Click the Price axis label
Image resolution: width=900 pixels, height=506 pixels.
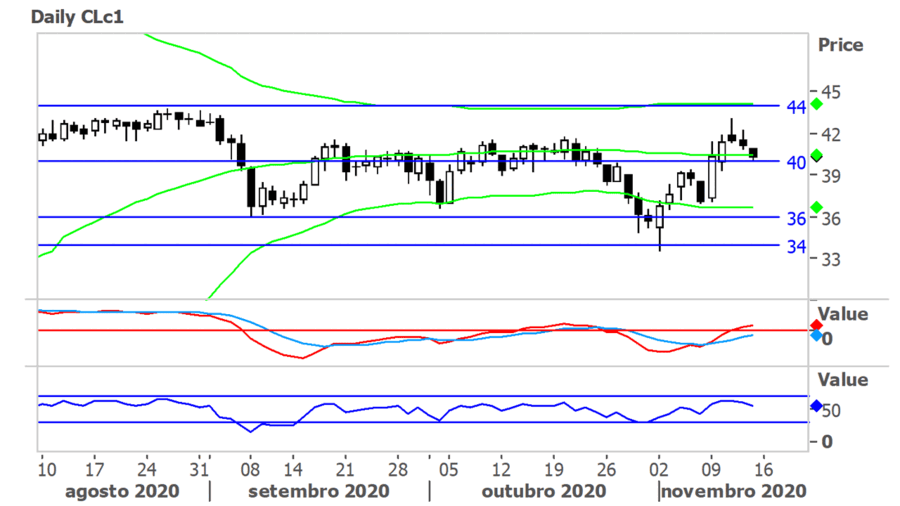(840, 45)
